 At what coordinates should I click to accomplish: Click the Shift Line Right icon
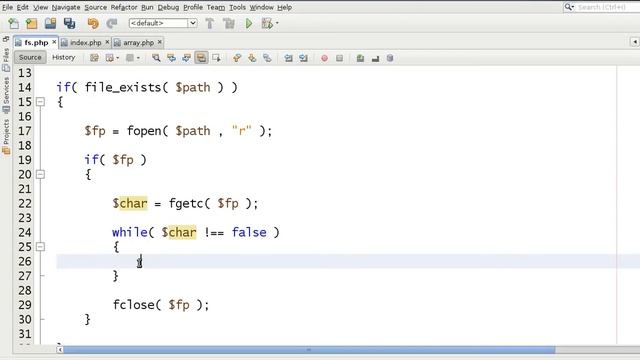[x=303, y=58]
